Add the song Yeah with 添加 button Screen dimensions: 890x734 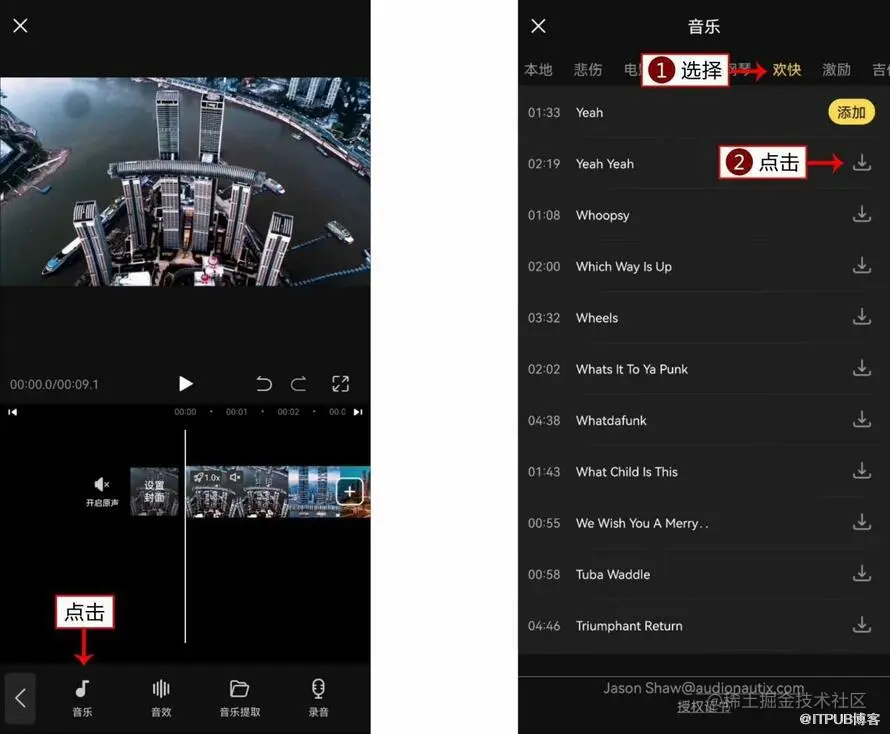[x=851, y=112]
